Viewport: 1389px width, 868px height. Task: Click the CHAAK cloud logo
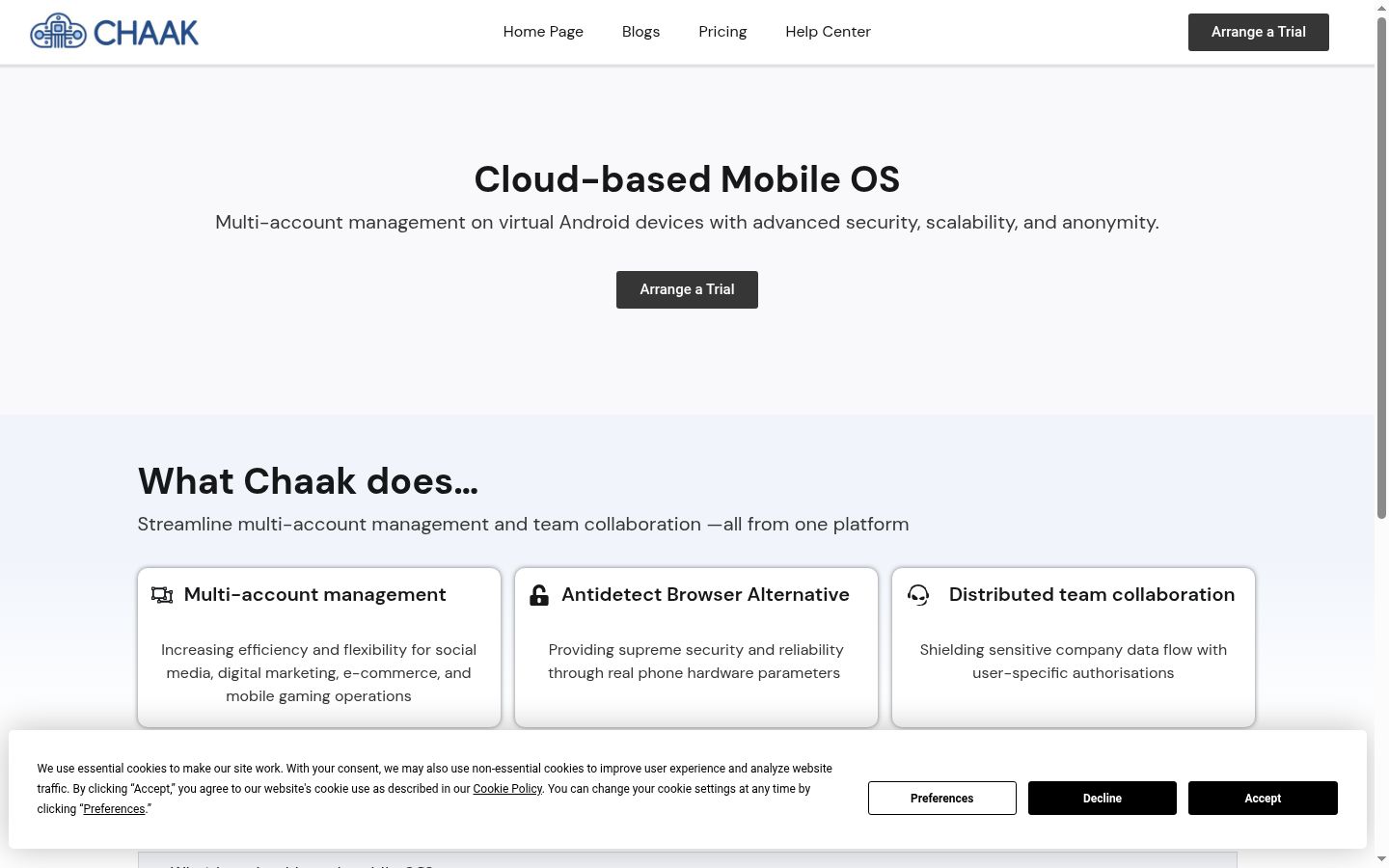(114, 32)
